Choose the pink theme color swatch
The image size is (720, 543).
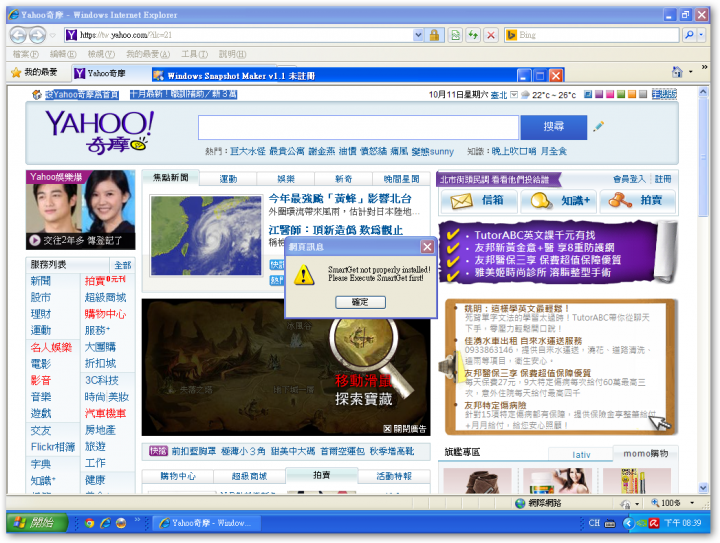(610, 94)
